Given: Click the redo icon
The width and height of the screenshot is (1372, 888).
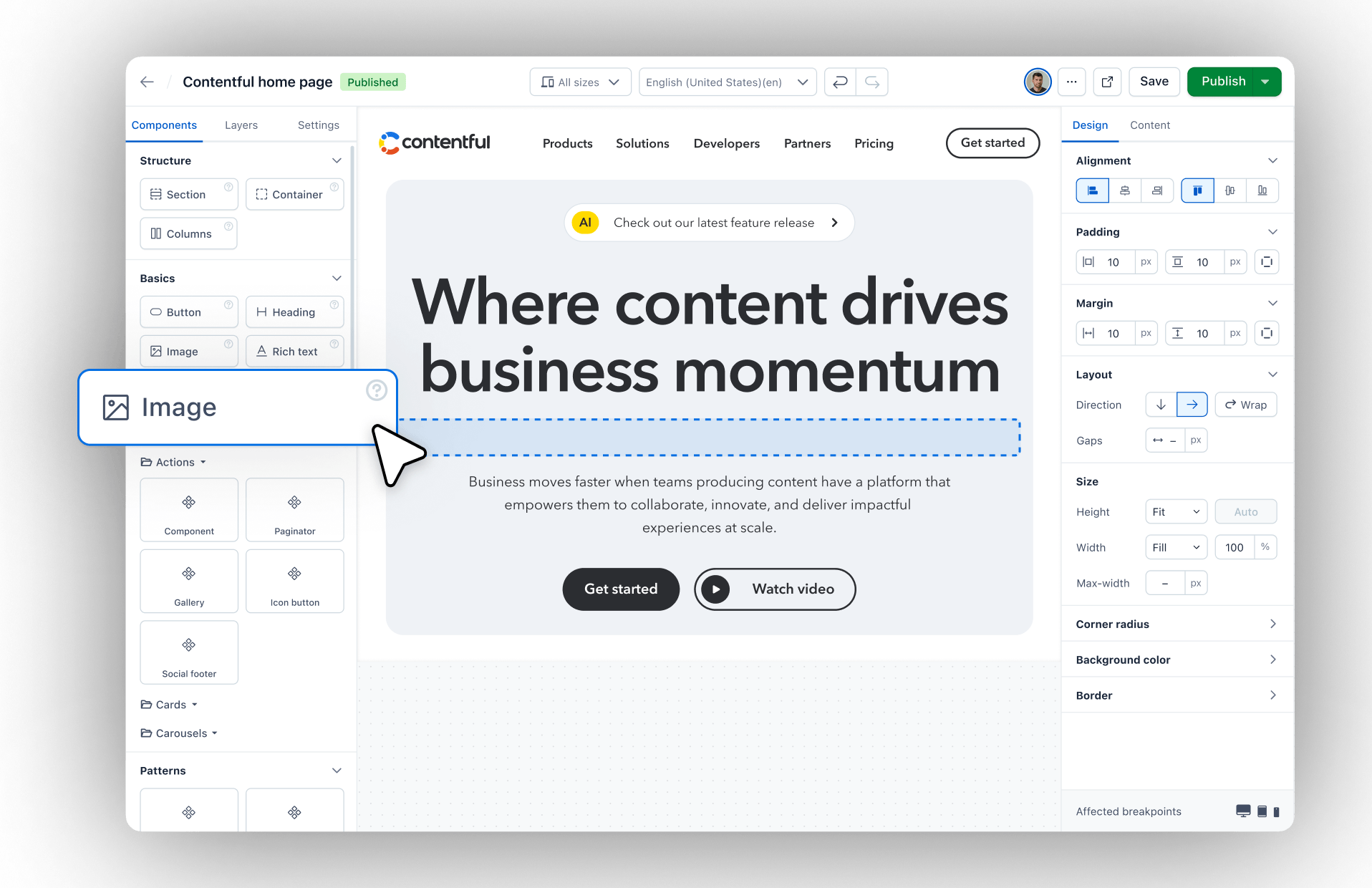Looking at the screenshot, I should click(872, 82).
